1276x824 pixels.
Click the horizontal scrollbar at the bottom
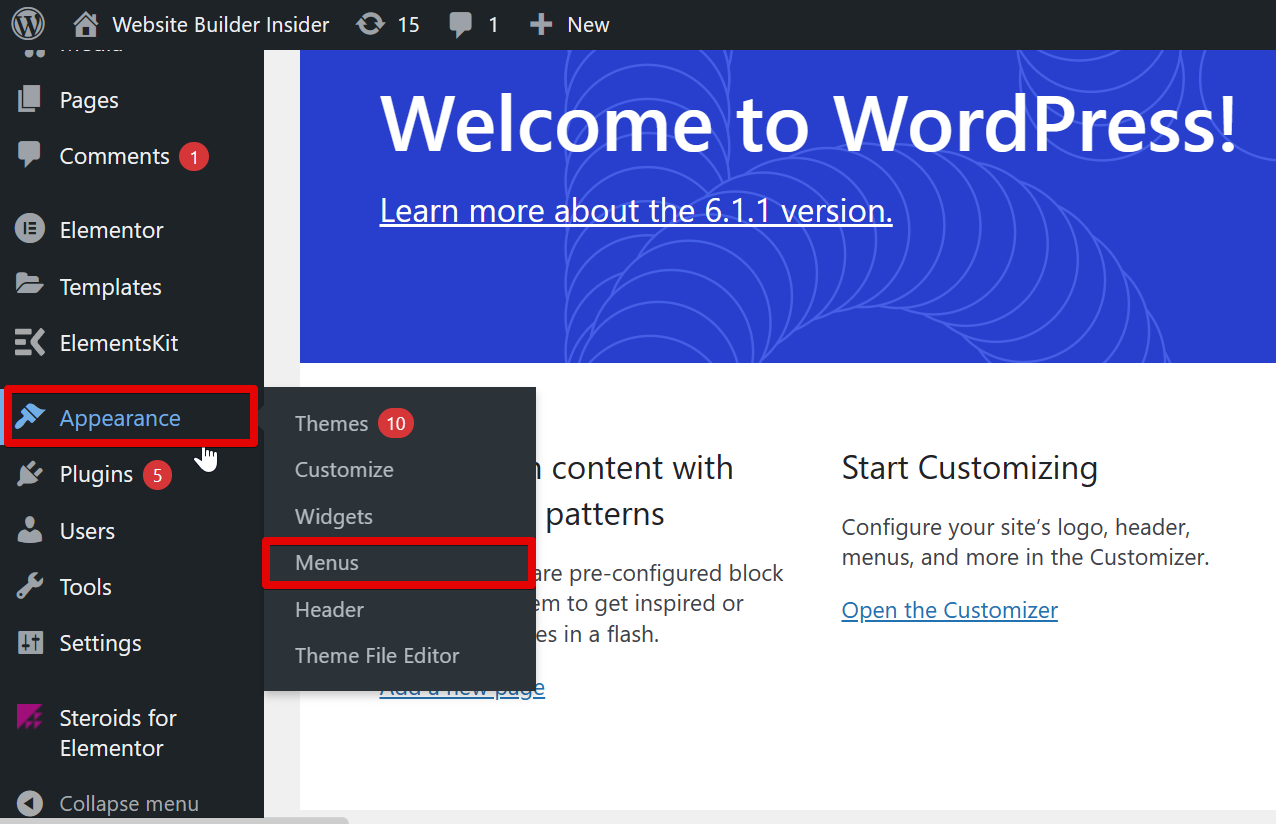coord(174,819)
